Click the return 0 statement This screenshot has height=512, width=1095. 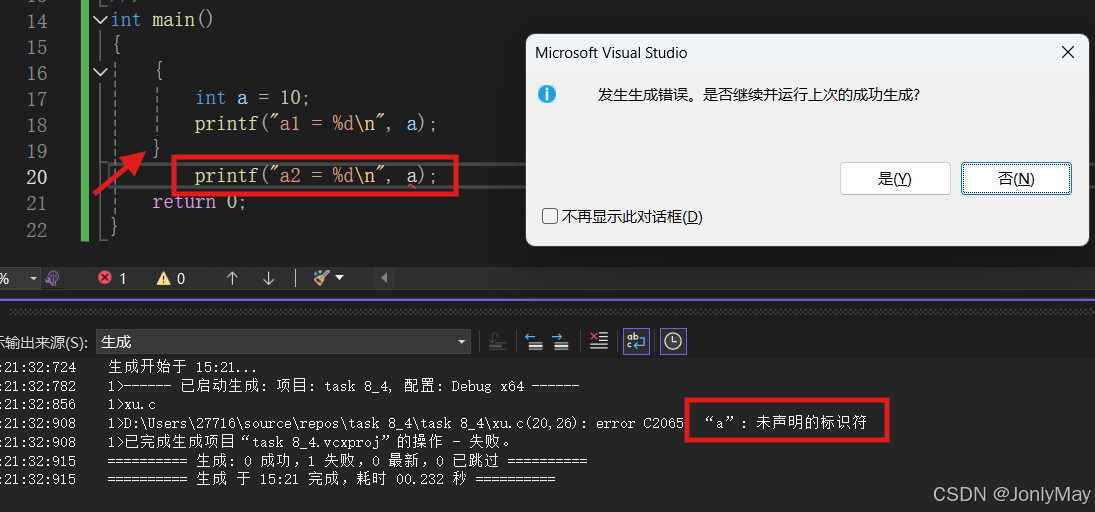click(199, 203)
